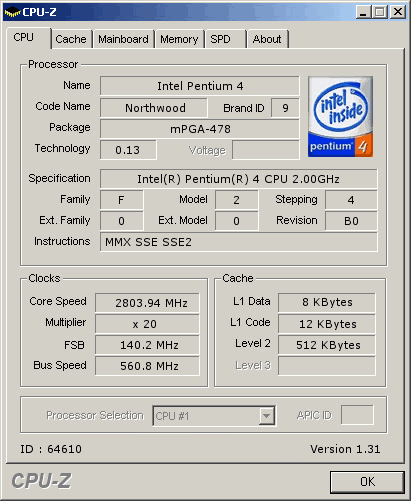Click the OK button
The image size is (411, 501).
(367, 482)
